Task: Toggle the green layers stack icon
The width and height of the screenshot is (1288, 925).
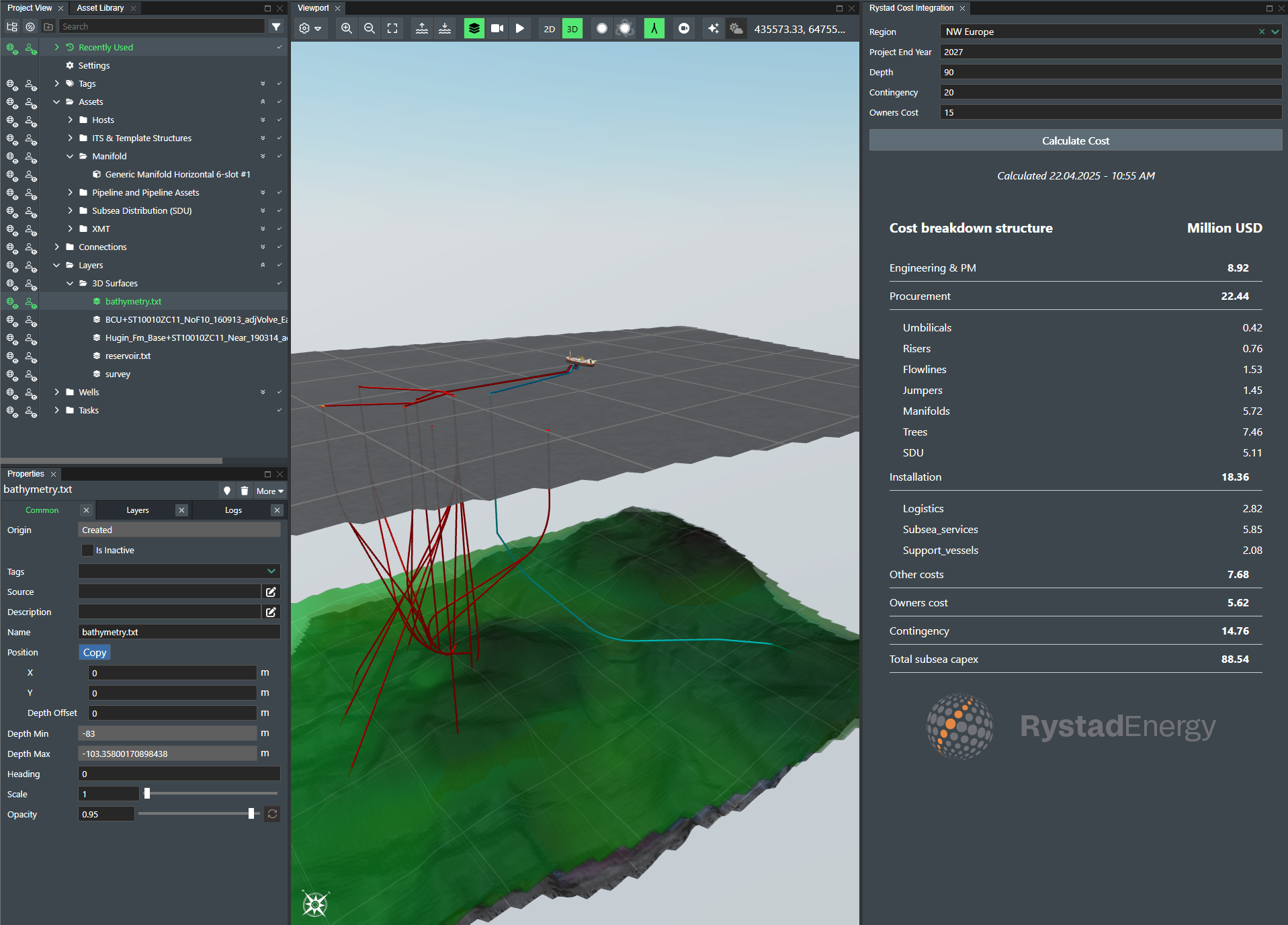Action: click(x=474, y=28)
